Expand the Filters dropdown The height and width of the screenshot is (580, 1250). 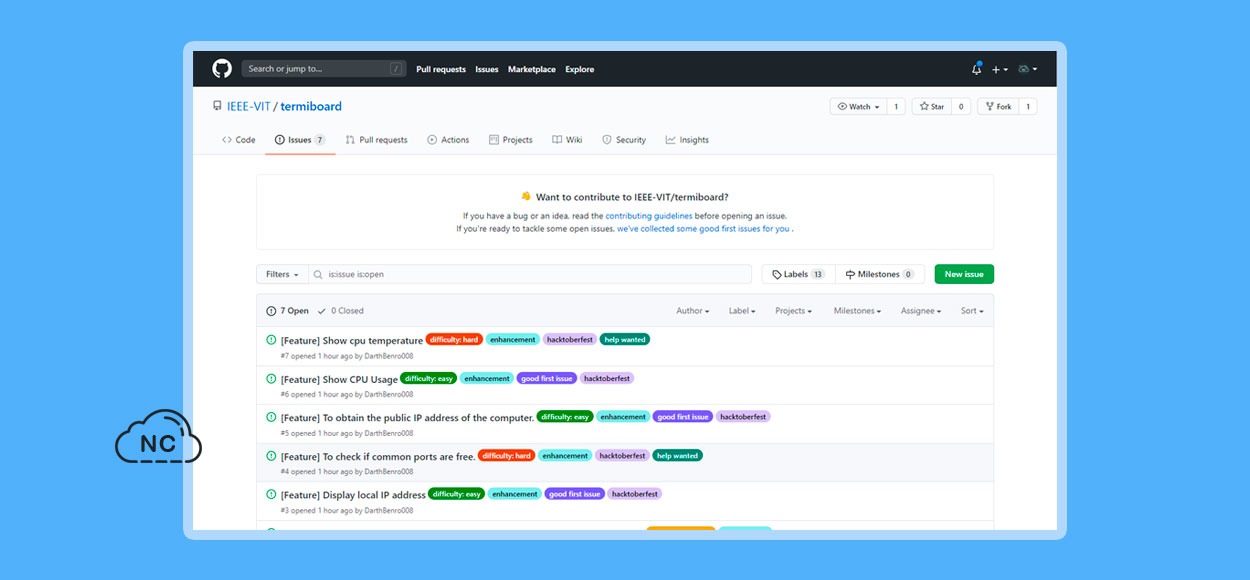click(x=282, y=274)
